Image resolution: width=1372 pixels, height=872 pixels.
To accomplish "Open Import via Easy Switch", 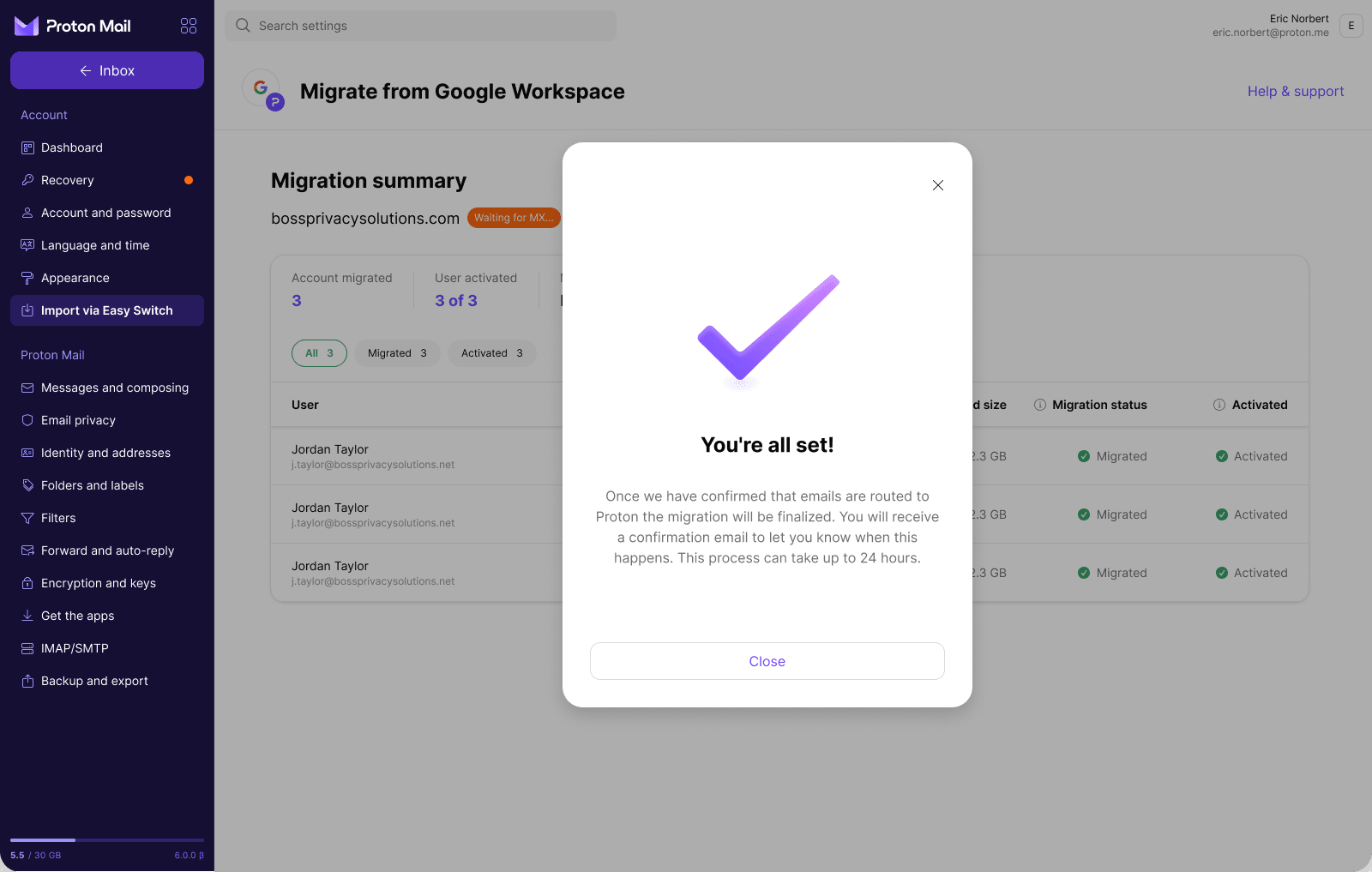I will tap(107, 310).
